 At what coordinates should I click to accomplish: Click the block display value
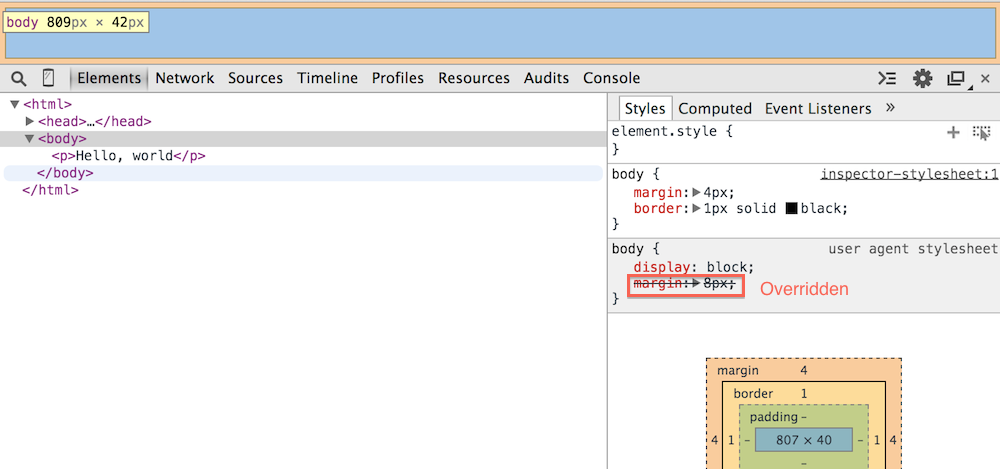coord(727,267)
